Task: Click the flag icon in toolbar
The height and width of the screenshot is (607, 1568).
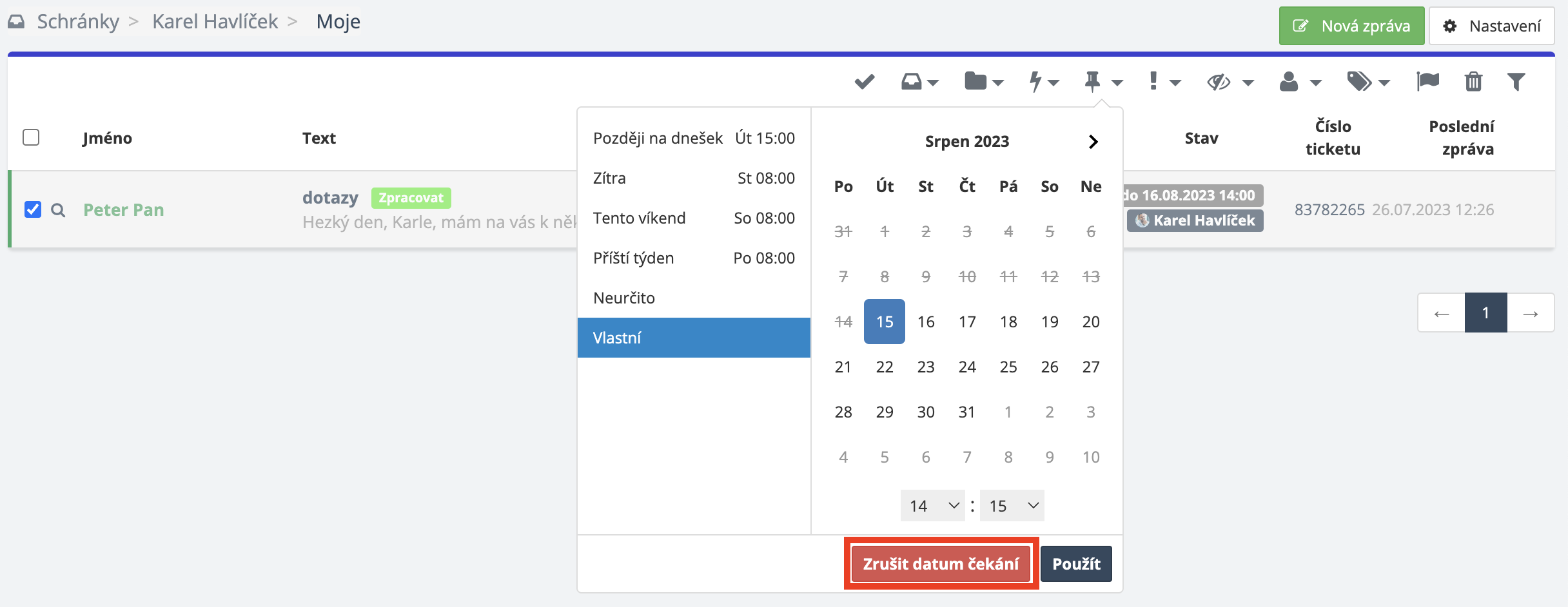Action: [x=1427, y=82]
